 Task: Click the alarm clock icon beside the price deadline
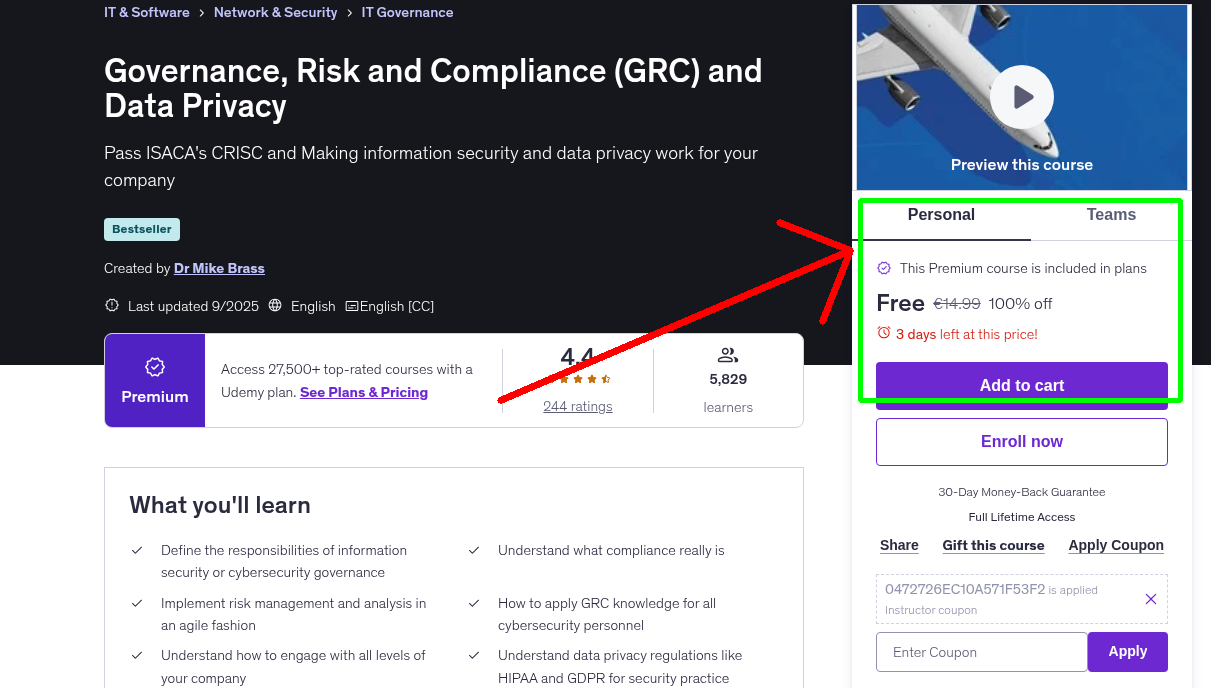[884, 334]
